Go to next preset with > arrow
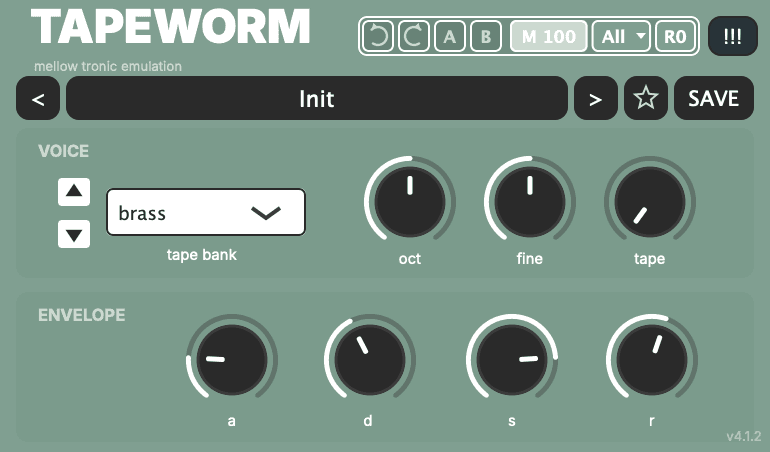This screenshot has height=452, width=770. click(596, 98)
